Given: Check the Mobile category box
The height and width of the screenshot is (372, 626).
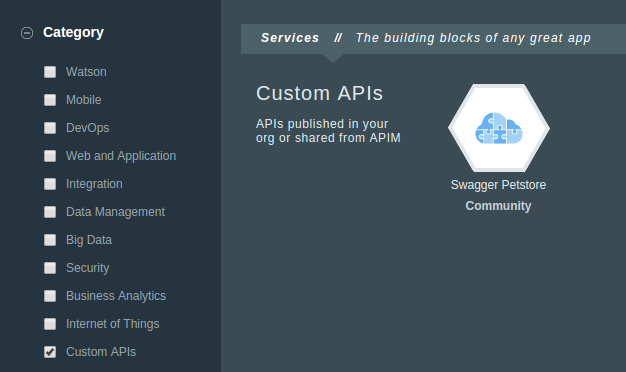Looking at the screenshot, I should point(50,100).
